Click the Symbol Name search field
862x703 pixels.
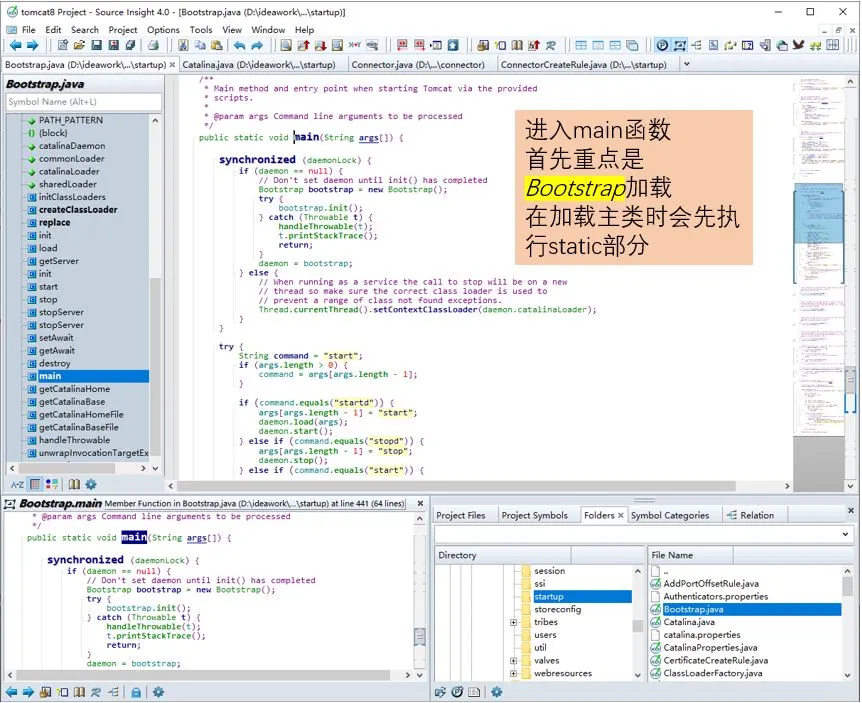(84, 102)
